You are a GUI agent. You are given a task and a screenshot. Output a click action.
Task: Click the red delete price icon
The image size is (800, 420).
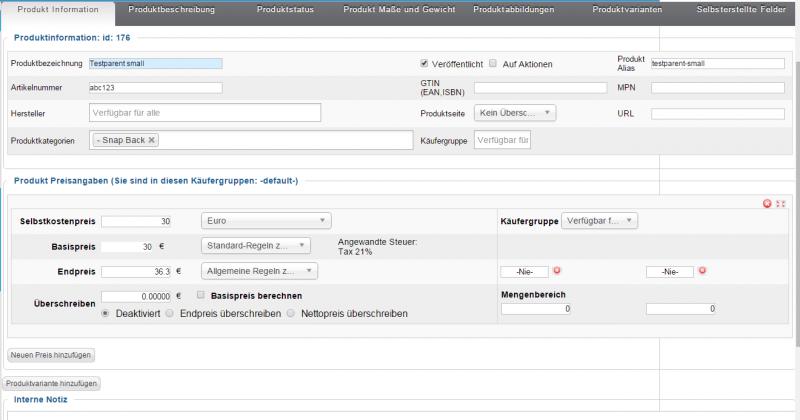pos(767,203)
